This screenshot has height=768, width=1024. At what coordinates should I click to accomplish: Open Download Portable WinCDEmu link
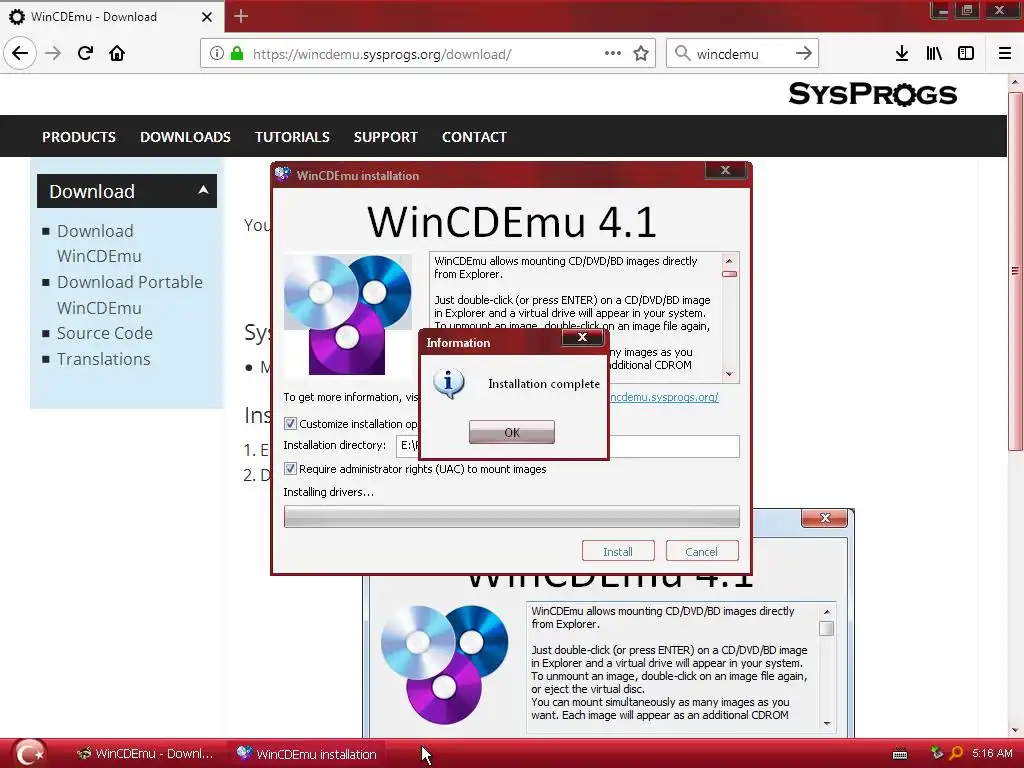129,295
